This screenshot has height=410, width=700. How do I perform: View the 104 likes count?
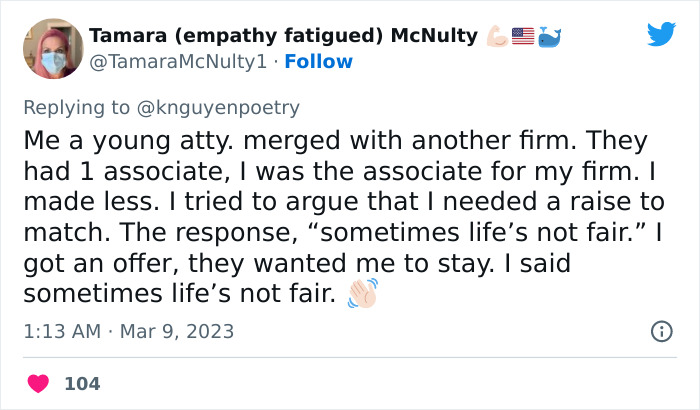coord(82,383)
